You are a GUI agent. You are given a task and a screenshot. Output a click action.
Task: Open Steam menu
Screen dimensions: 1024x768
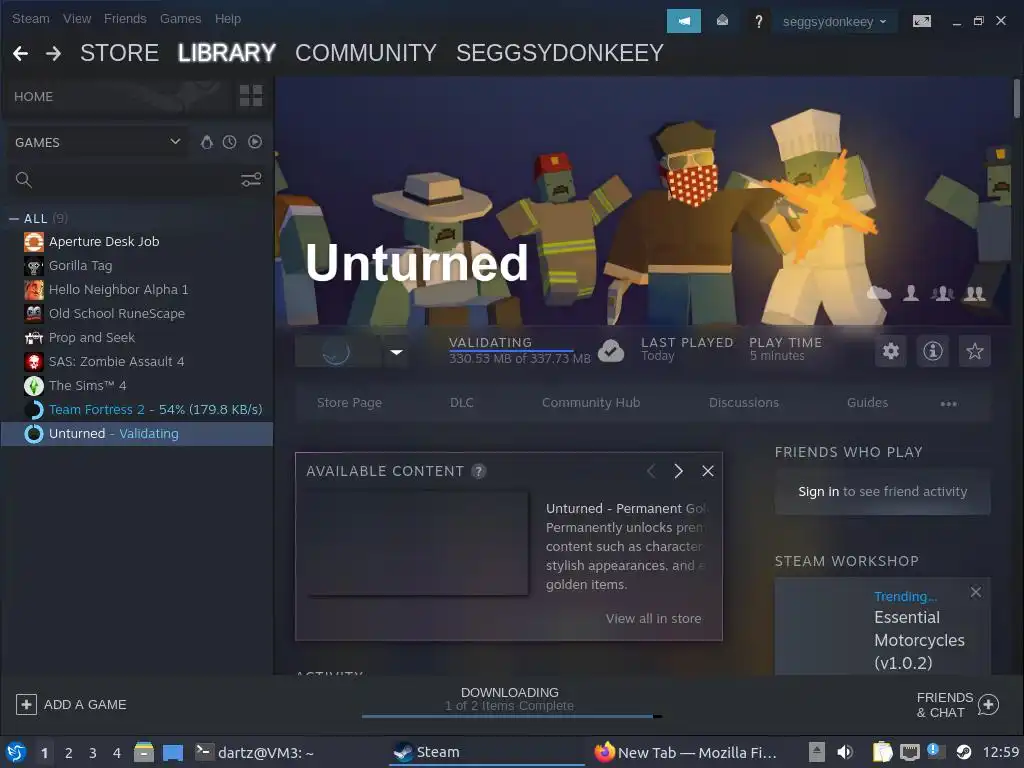pyautogui.click(x=31, y=19)
